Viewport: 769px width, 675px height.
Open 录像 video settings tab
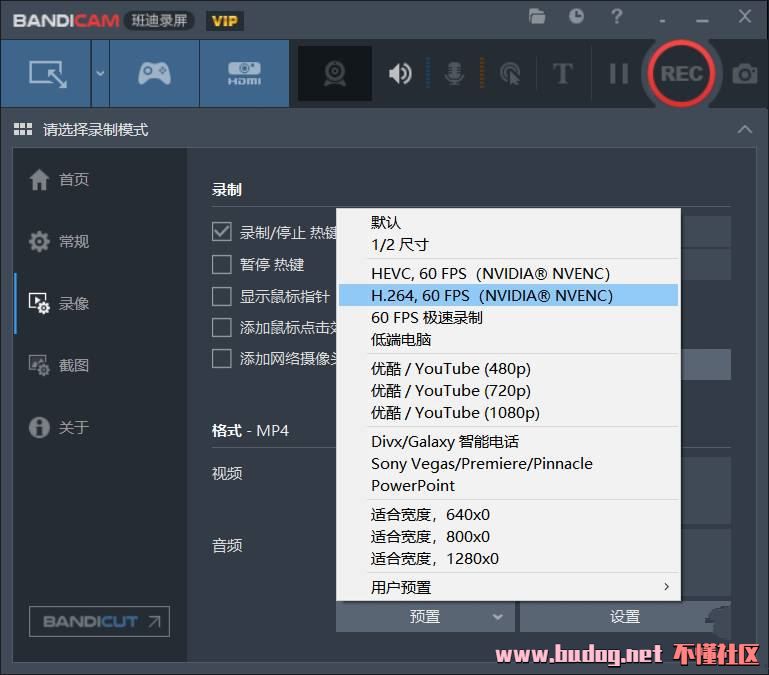click(59, 303)
